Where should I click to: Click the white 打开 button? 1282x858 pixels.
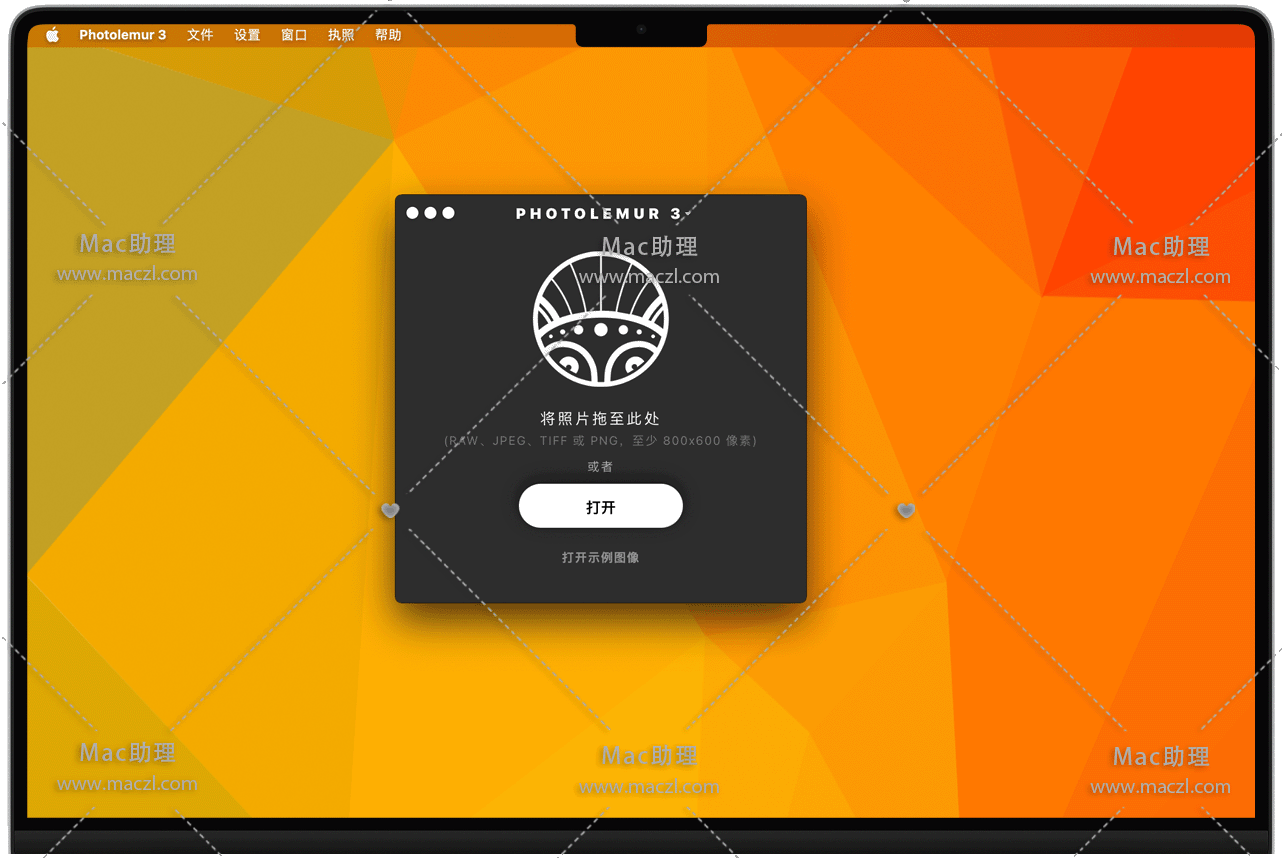[x=601, y=507]
